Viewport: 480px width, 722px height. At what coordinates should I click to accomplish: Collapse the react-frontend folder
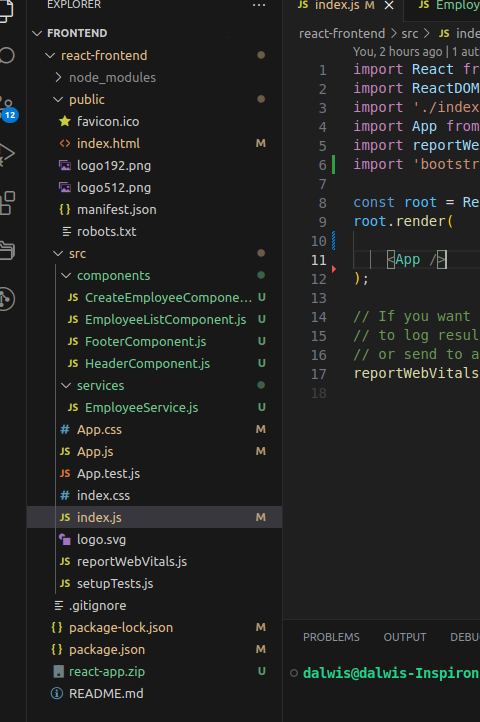(x=49, y=56)
